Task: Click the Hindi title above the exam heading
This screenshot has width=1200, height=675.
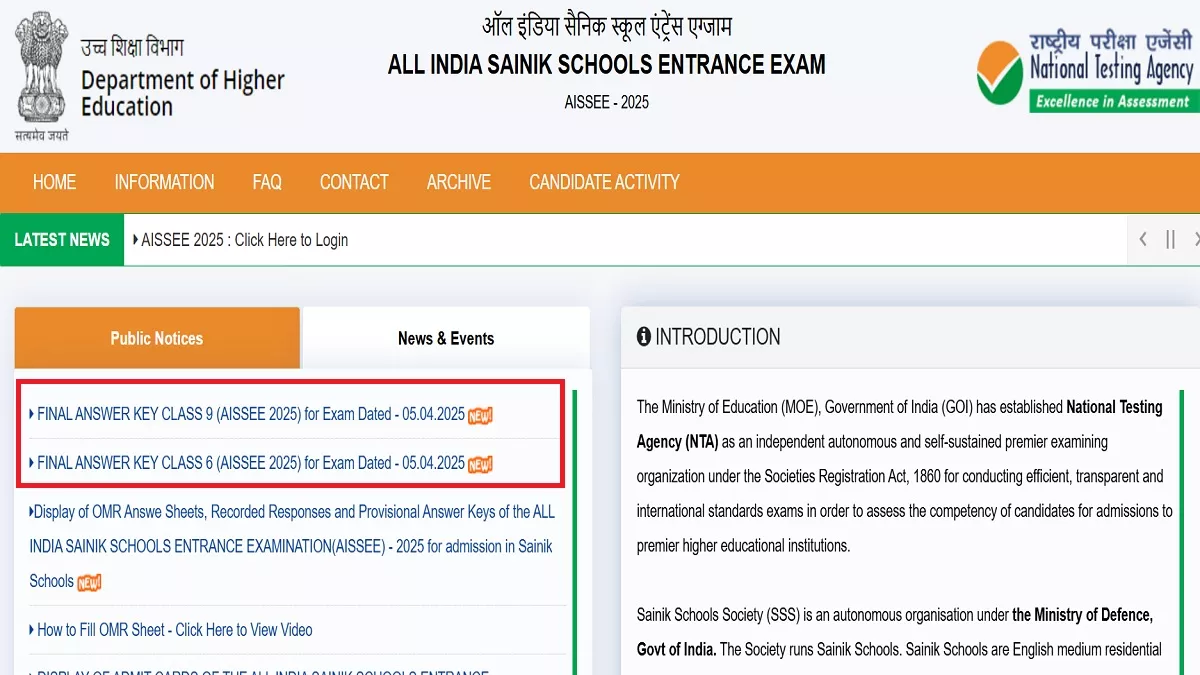Action: pos(607,25)
